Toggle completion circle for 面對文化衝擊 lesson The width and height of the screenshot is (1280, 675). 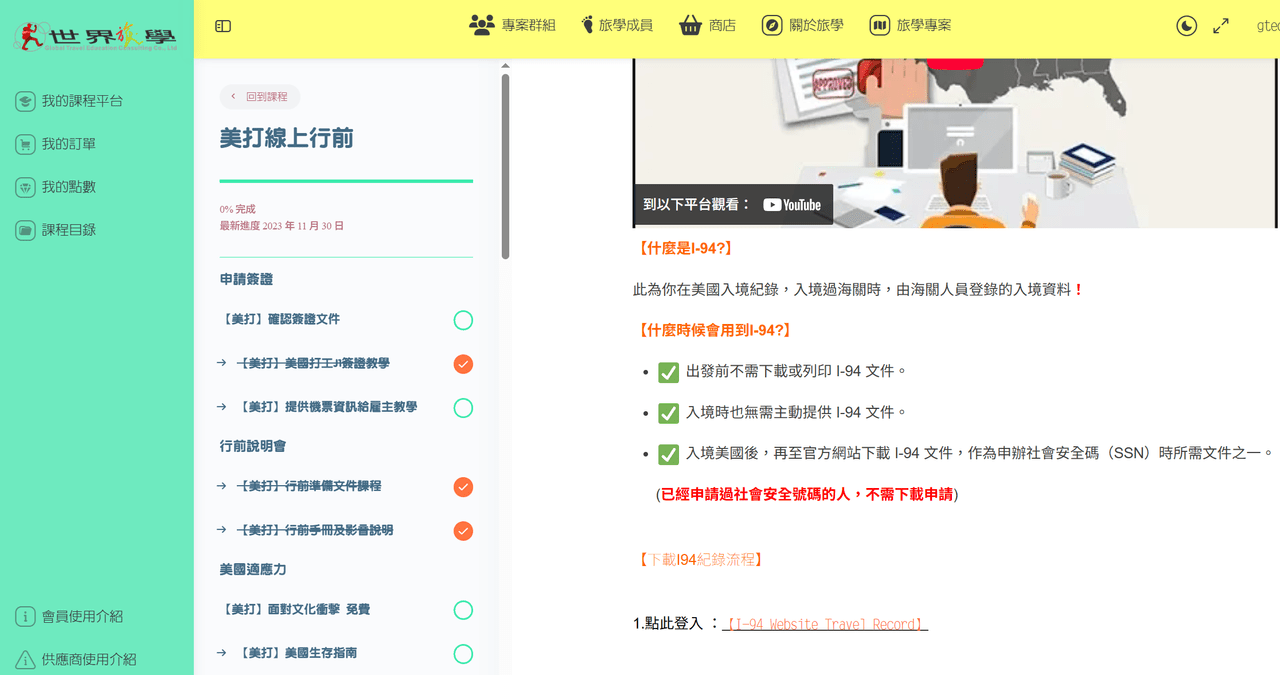click(463, 610)
